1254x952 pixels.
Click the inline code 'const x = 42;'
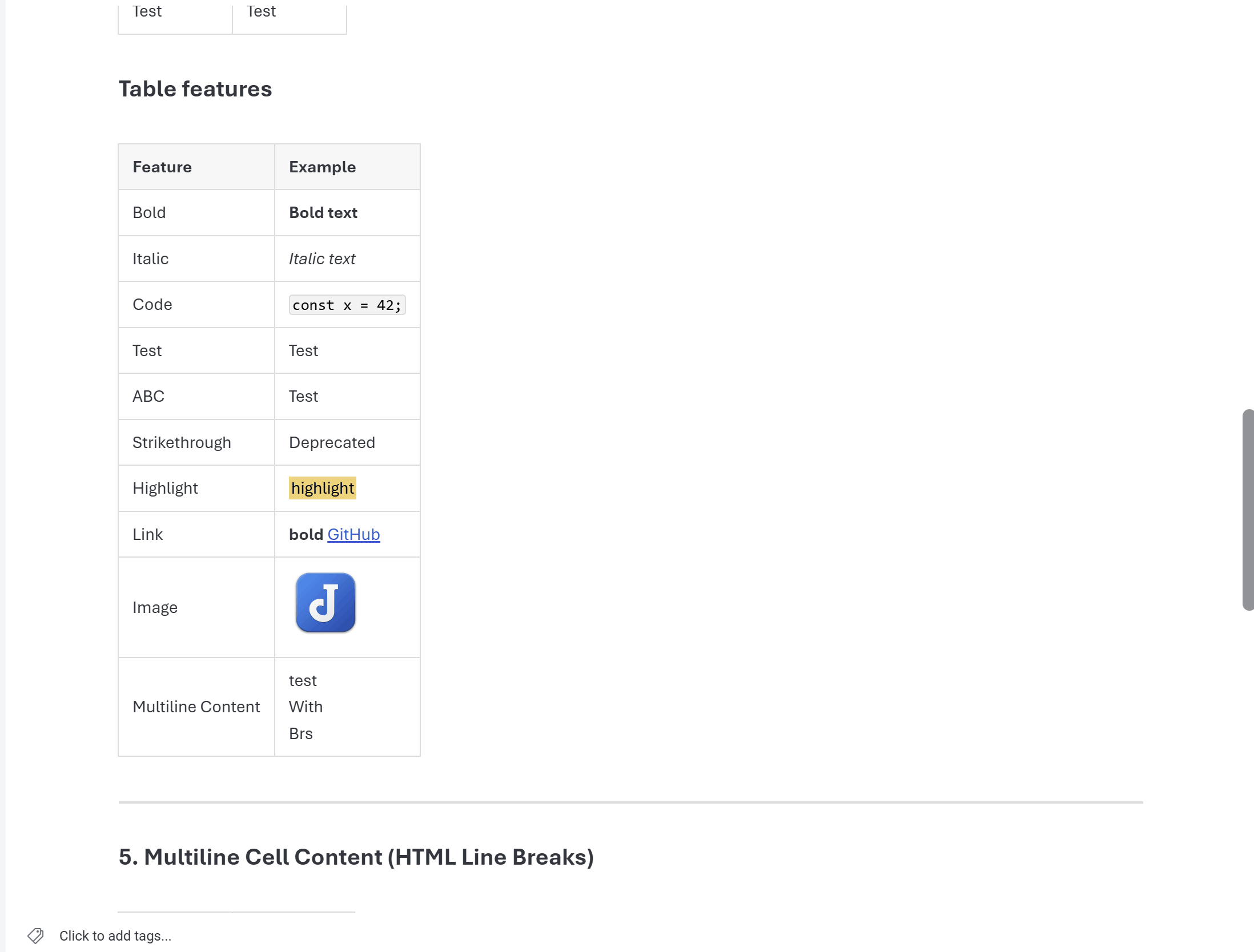point(347,305)
